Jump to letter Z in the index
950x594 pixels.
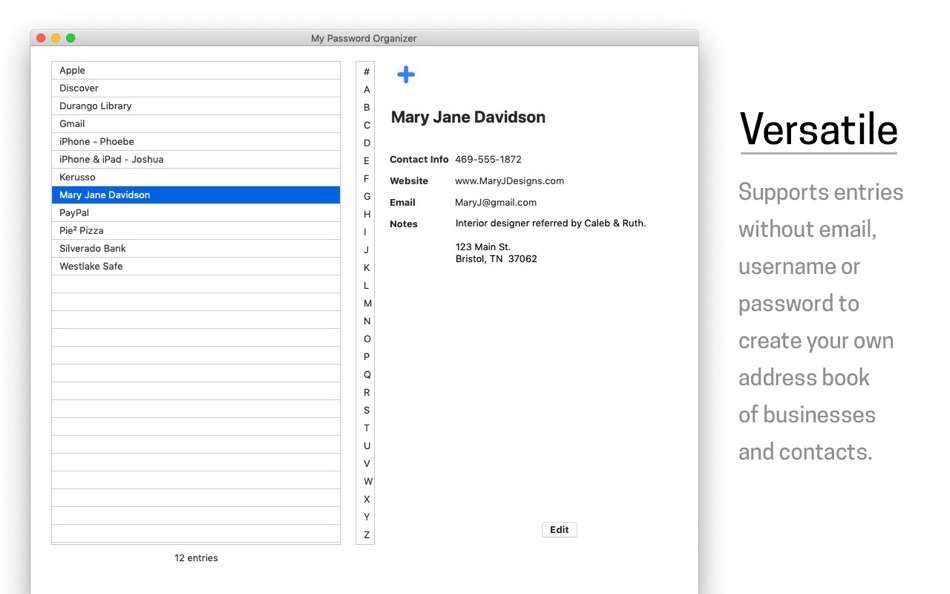[x=365, y=535]
